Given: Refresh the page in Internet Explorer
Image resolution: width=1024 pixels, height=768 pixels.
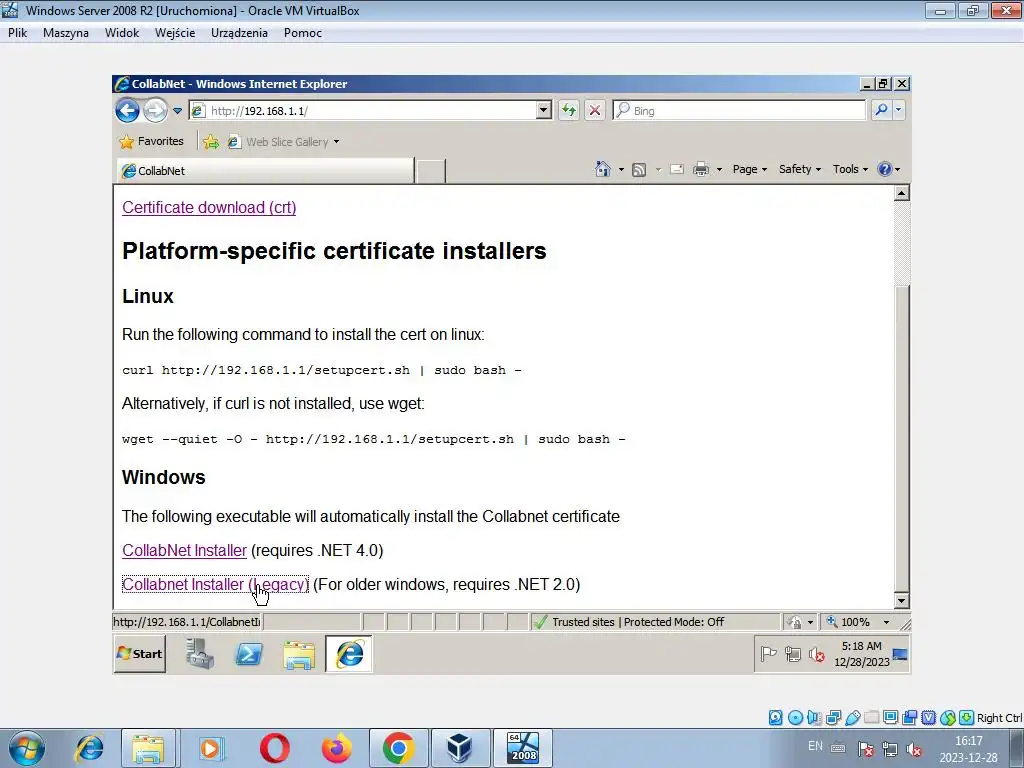Looking at the screenshot, I should click(x=569, y=110).
